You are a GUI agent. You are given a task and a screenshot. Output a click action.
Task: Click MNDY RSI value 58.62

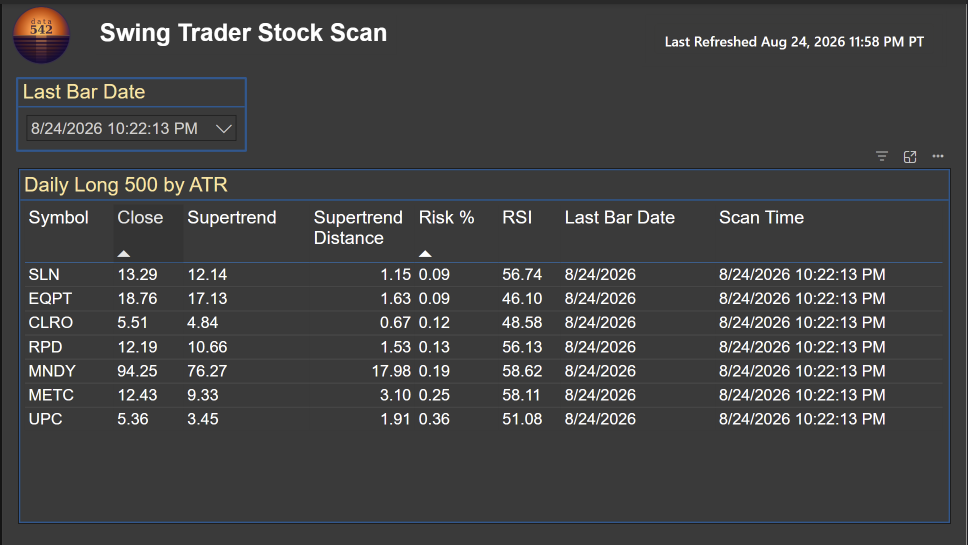pos(522,371)
